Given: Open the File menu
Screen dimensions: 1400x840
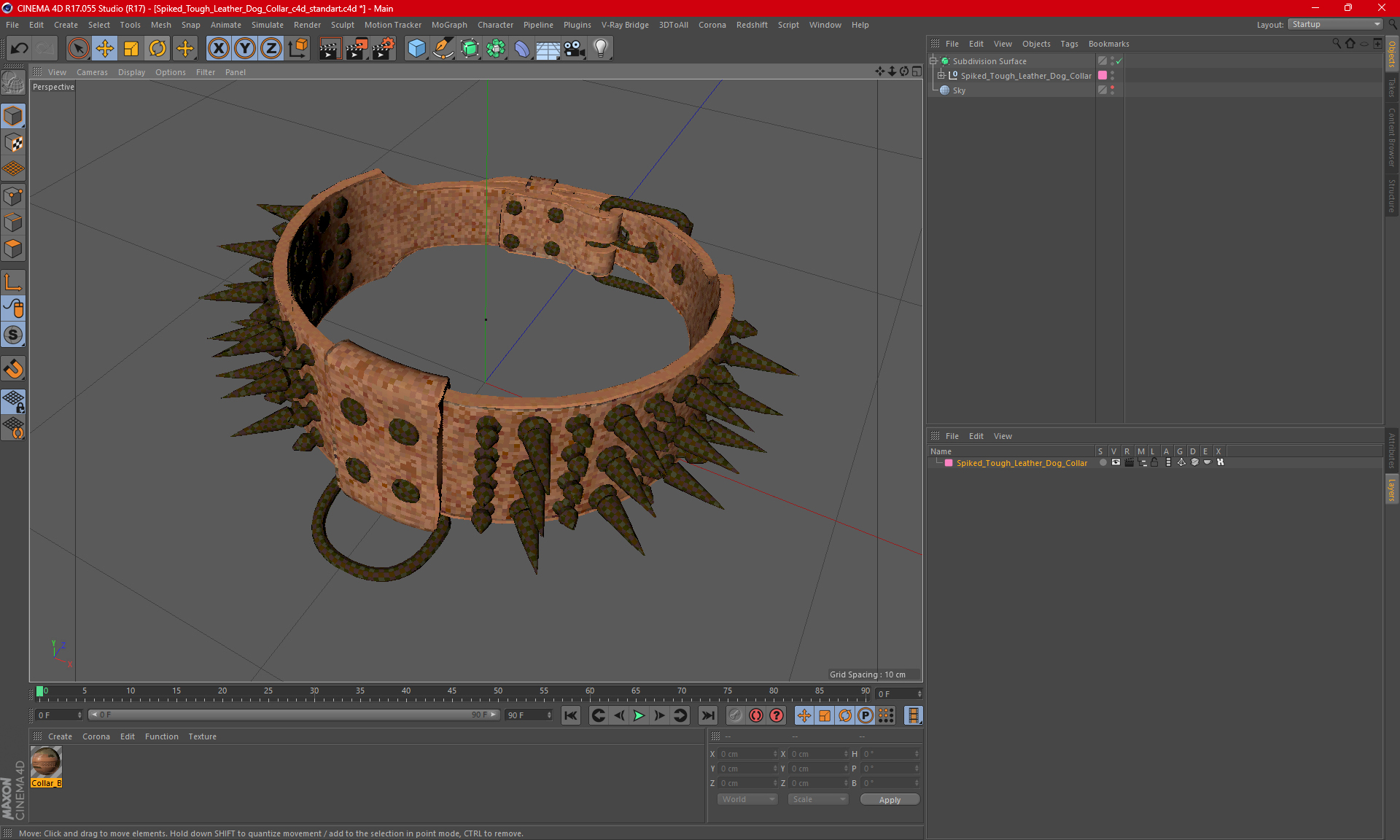Looking at the screenshot, I should click(x=12, y=25).
